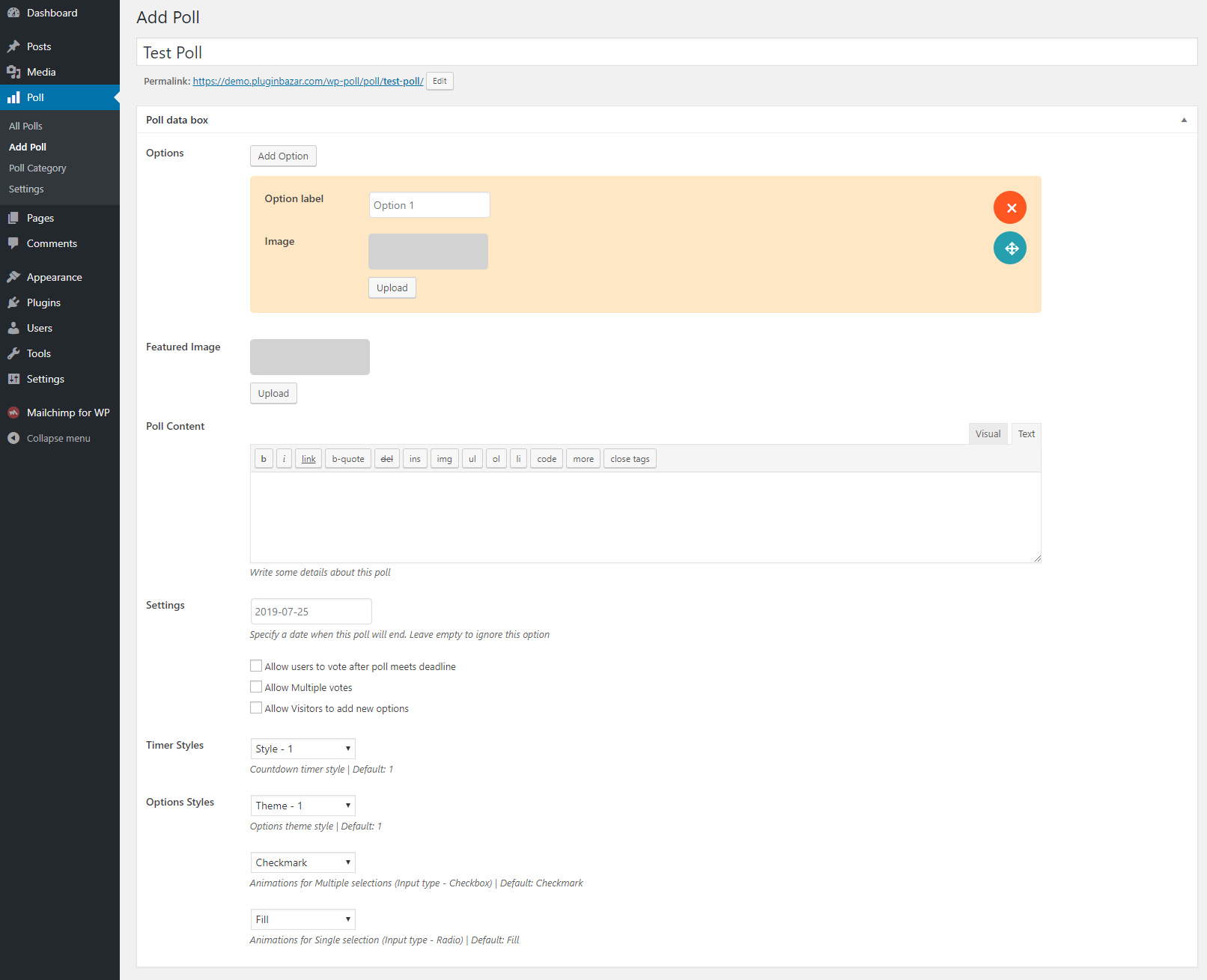The image size is (1207, 980).
Task: Toggle Allow Visitors to add new options
Action: pyautogui.click(x=256, y=707)
